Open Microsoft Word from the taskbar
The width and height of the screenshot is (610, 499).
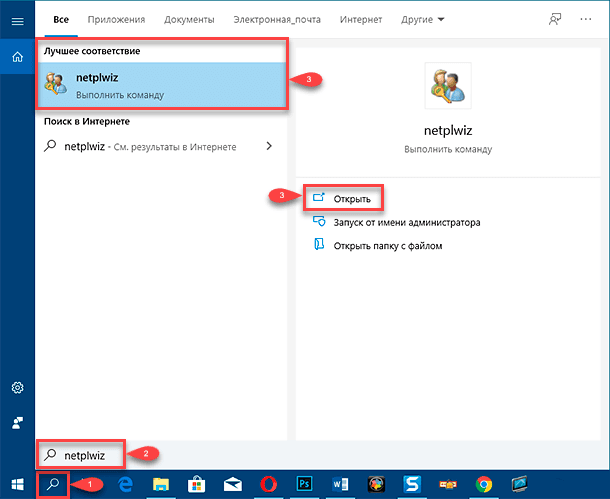[340, 484]
